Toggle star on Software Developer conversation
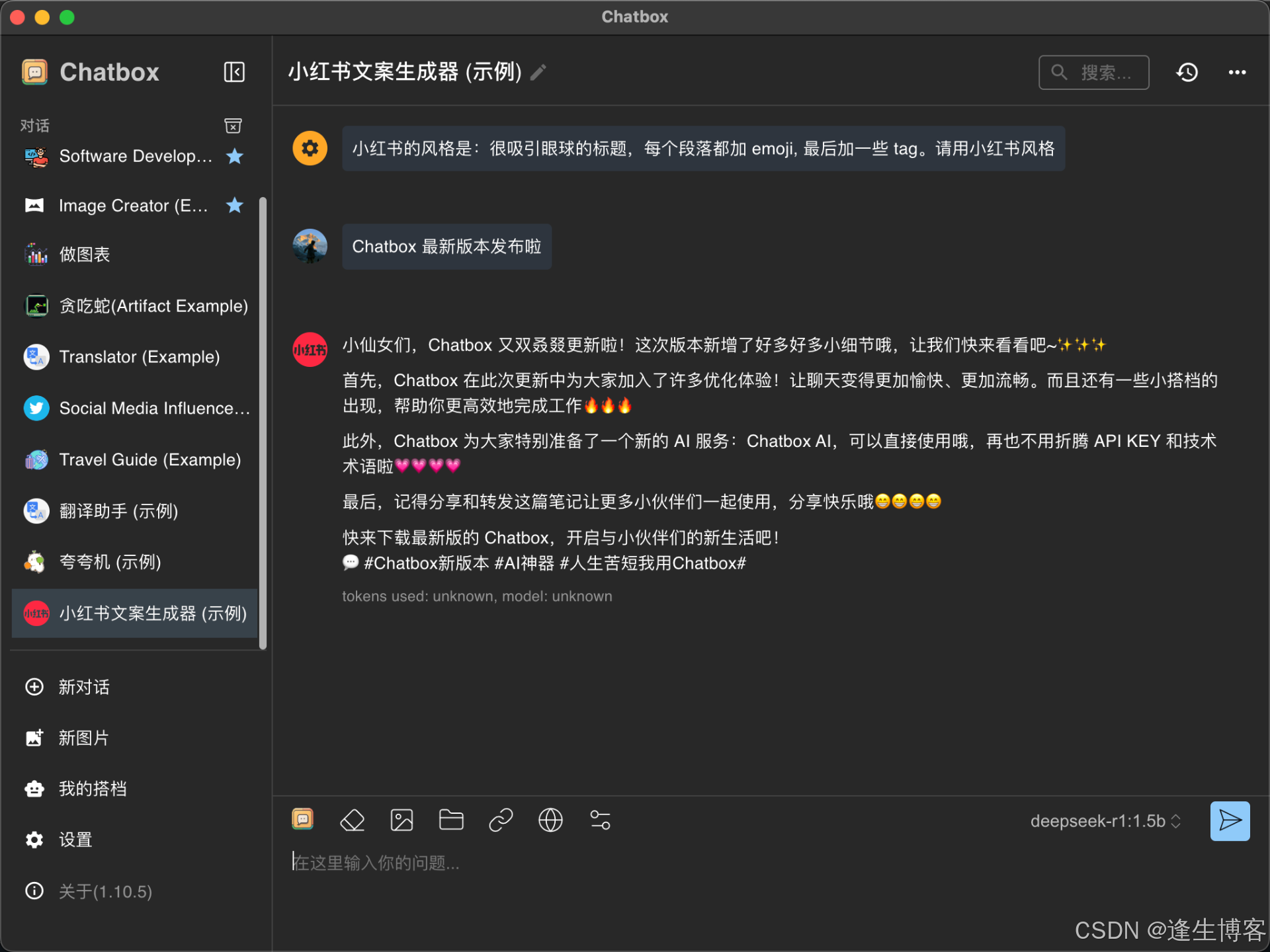 point(234,156)
